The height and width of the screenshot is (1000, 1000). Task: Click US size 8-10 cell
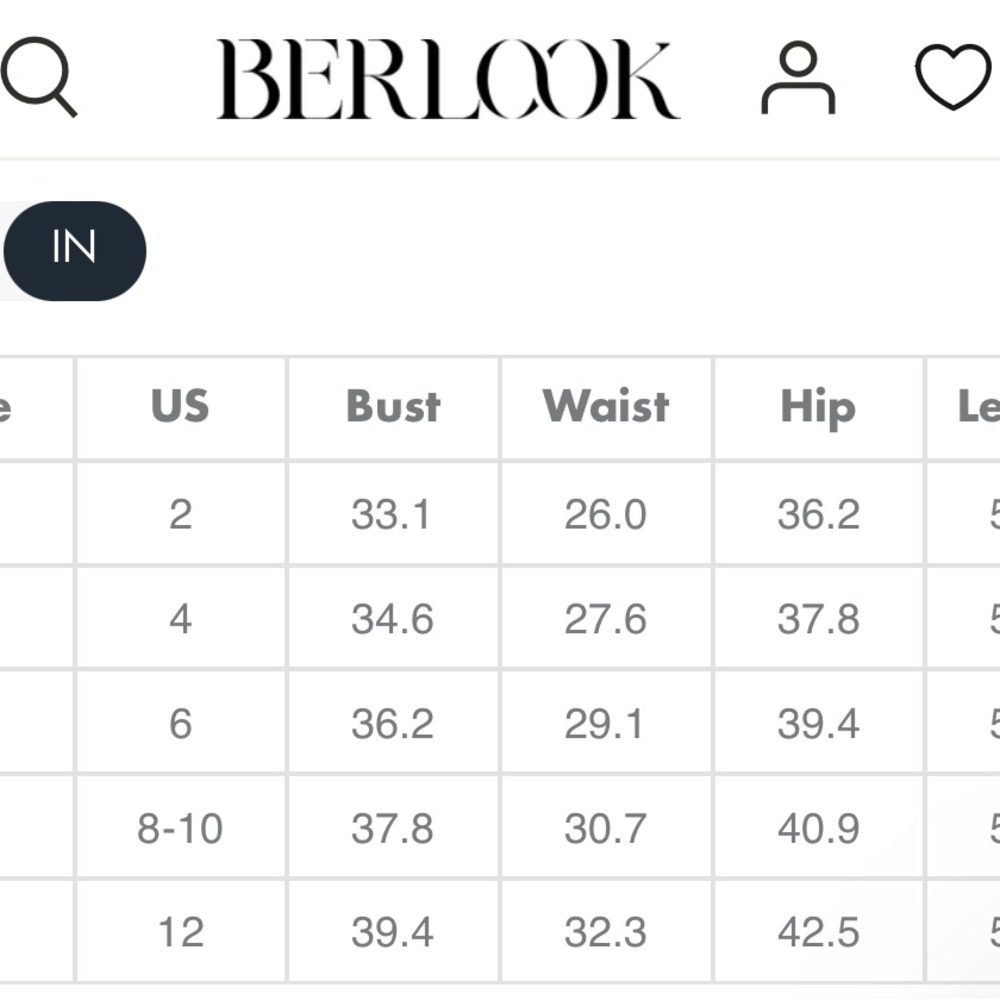(x=180, y=828)
